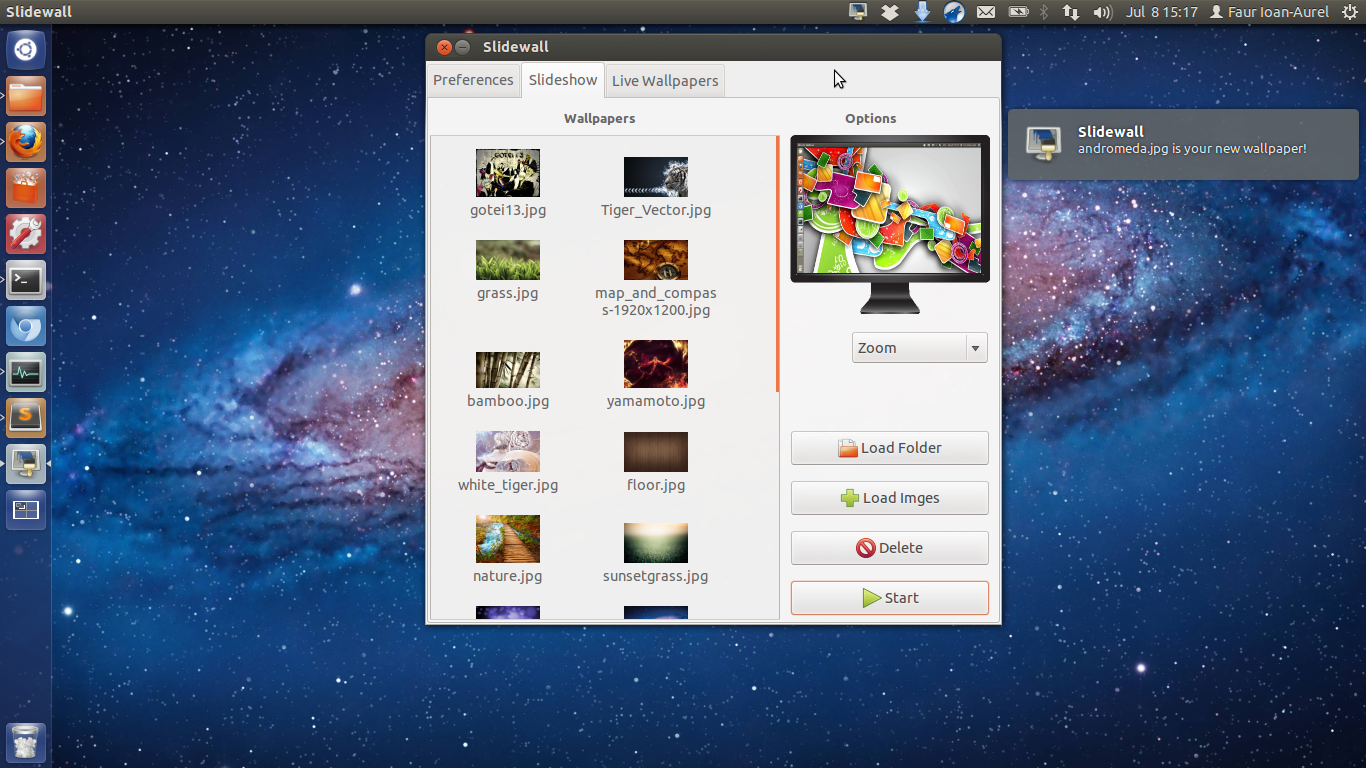This screenshot has width=1366, height=768.
Task: Switch to the Live Wallpapers tab
Action: tap(665, 81)
